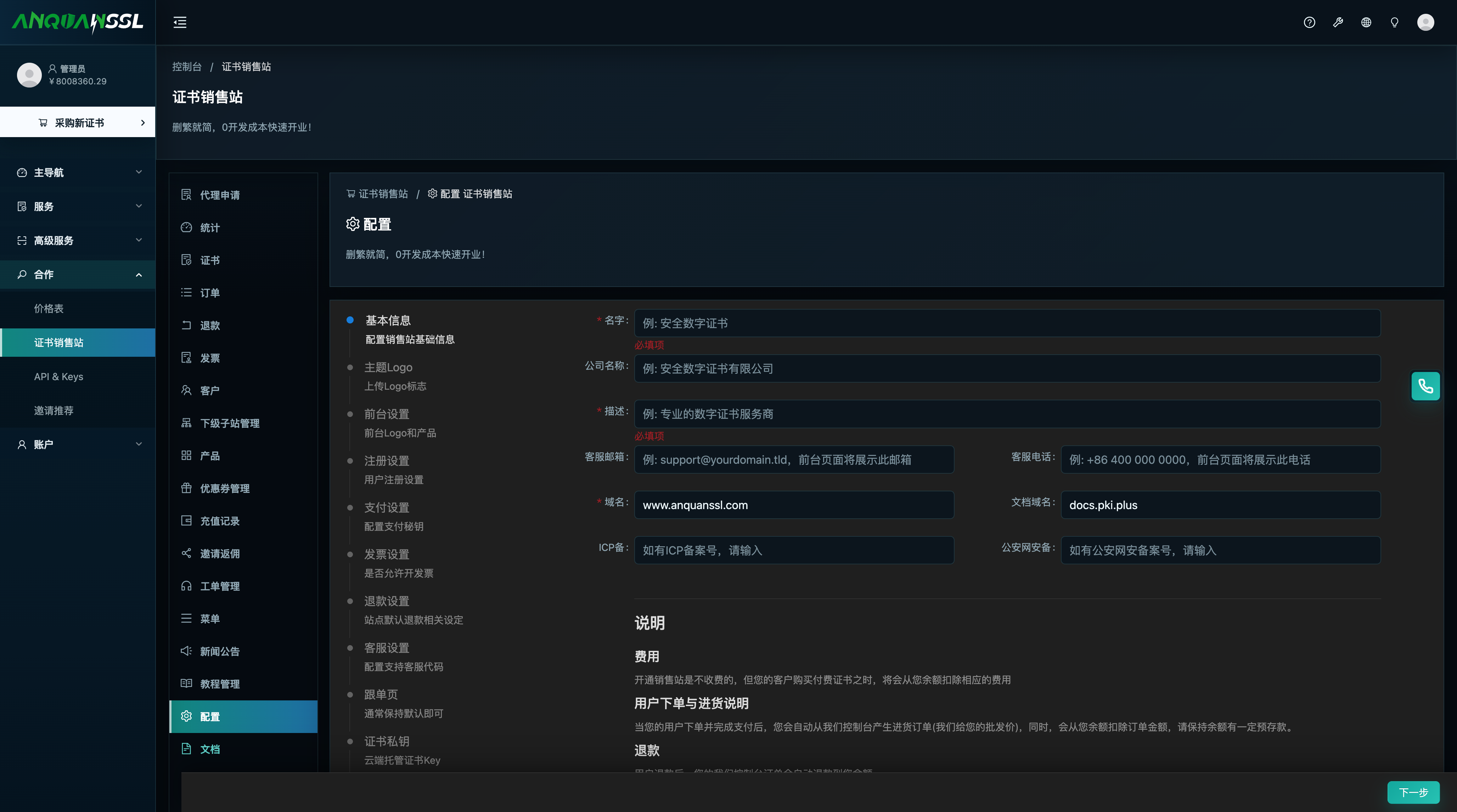
Task: Go to the 主题Logo step
Action: pos(388,367)
